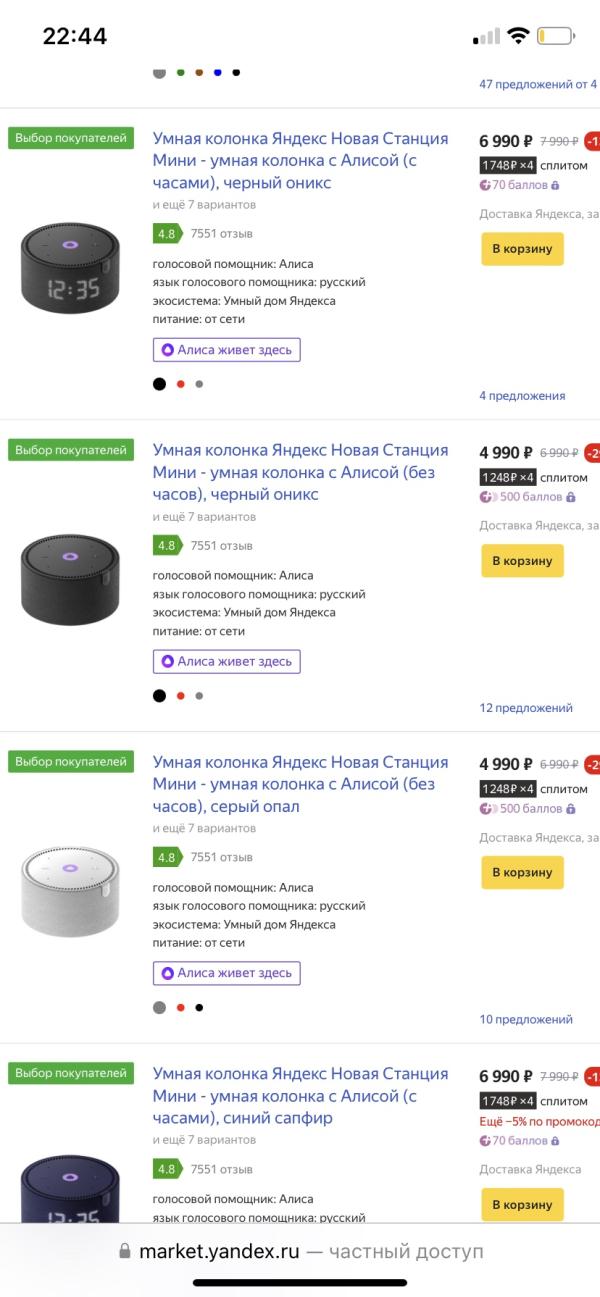Show и ещё 7 вариантов under first listing
This screenshot has height=1297, width=600.
point(204,205)
